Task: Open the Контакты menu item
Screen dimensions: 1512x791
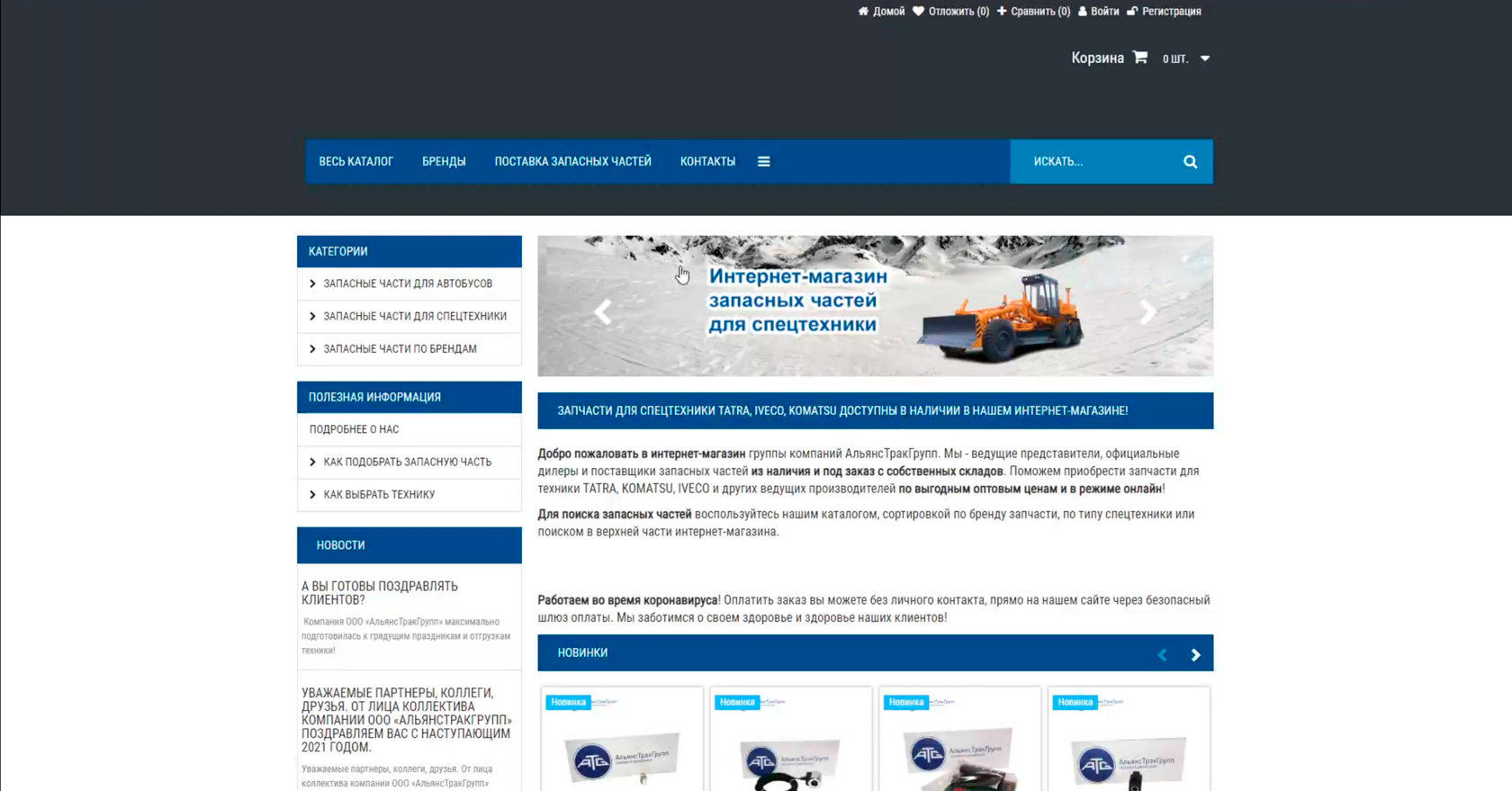Action: 707,162
